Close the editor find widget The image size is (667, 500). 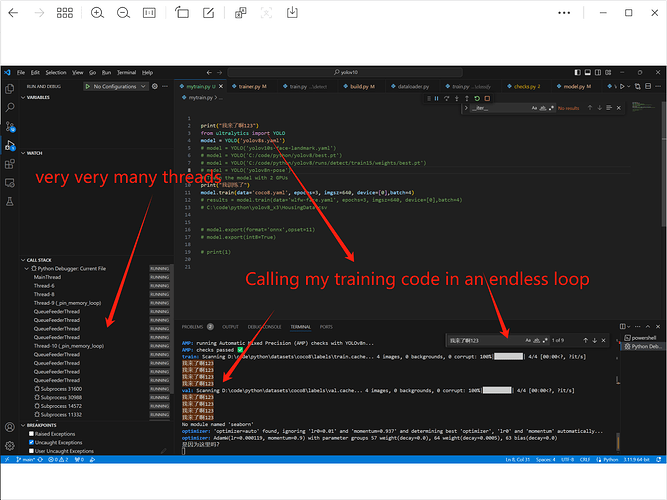pos(619,108)
